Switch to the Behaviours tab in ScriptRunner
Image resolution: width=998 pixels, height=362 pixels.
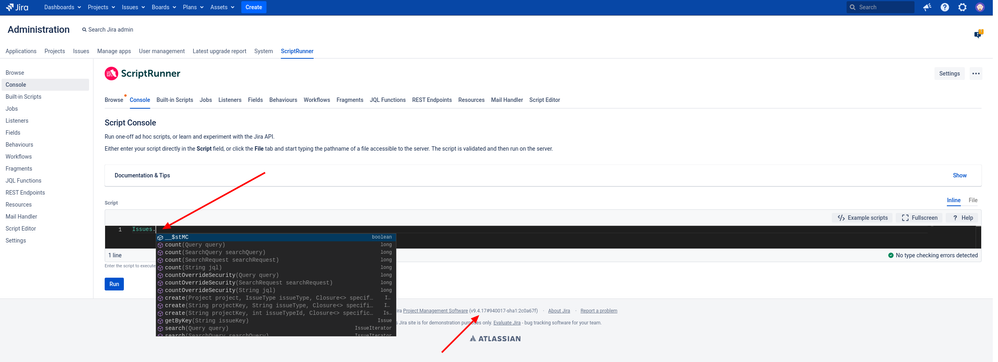pos(283,100)
